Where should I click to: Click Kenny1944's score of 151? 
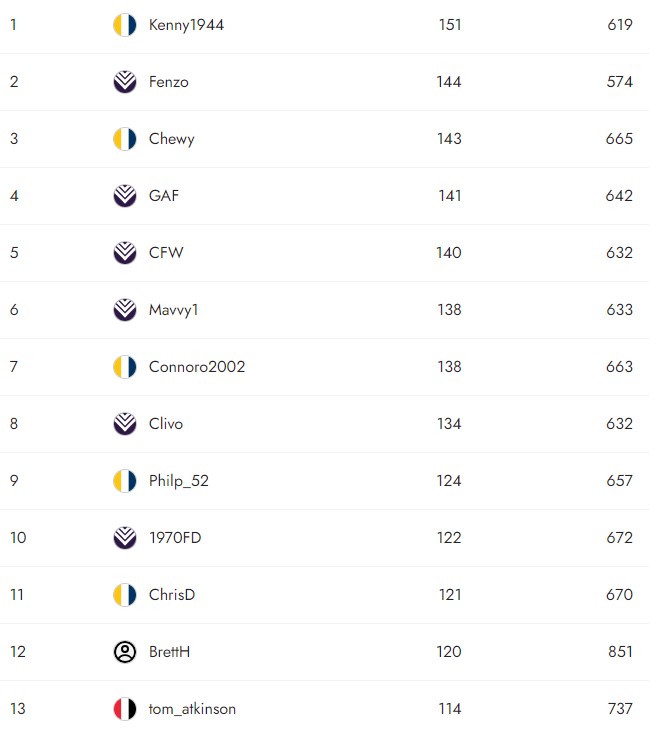pos(449,25)
